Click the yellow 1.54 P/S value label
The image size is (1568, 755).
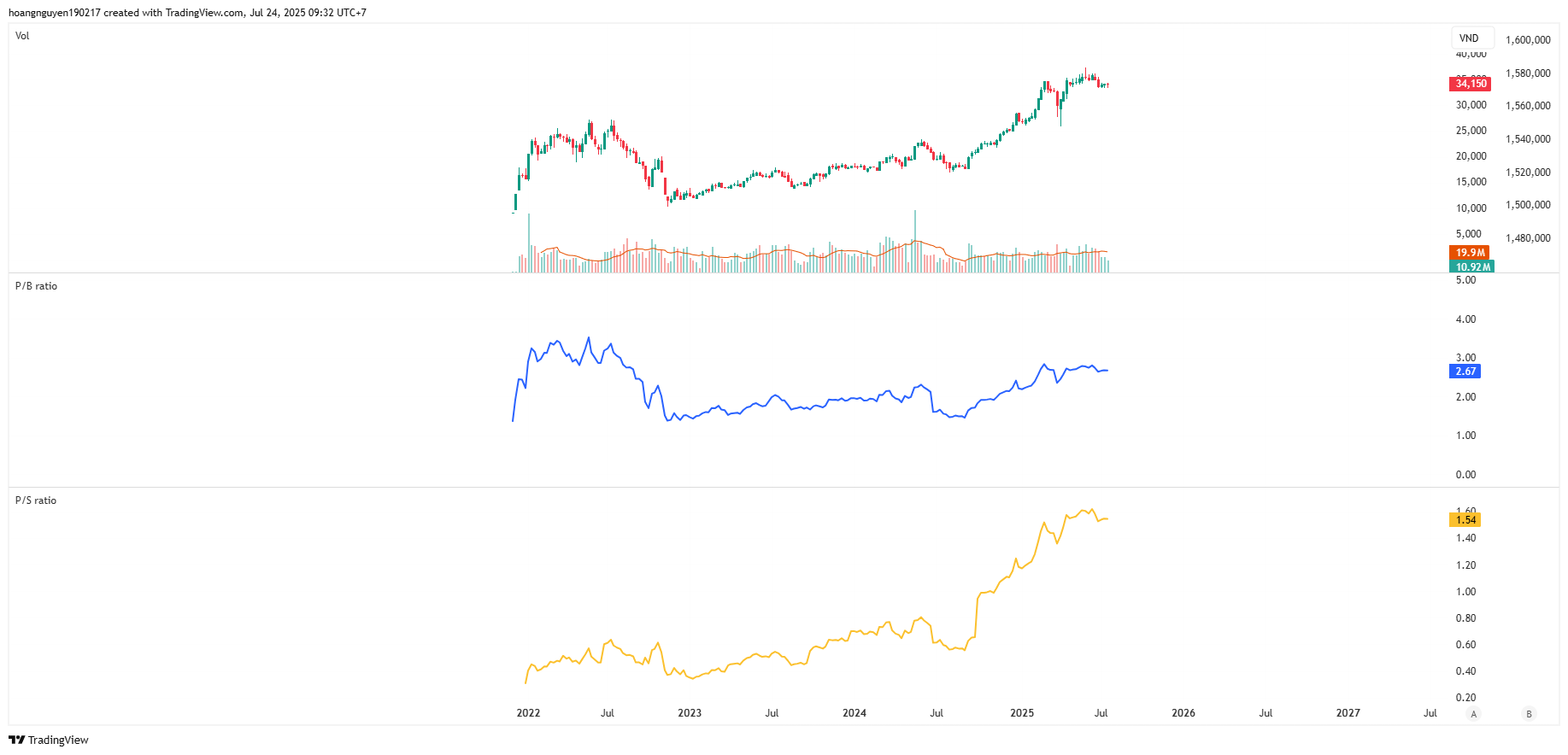point(1465,520)
